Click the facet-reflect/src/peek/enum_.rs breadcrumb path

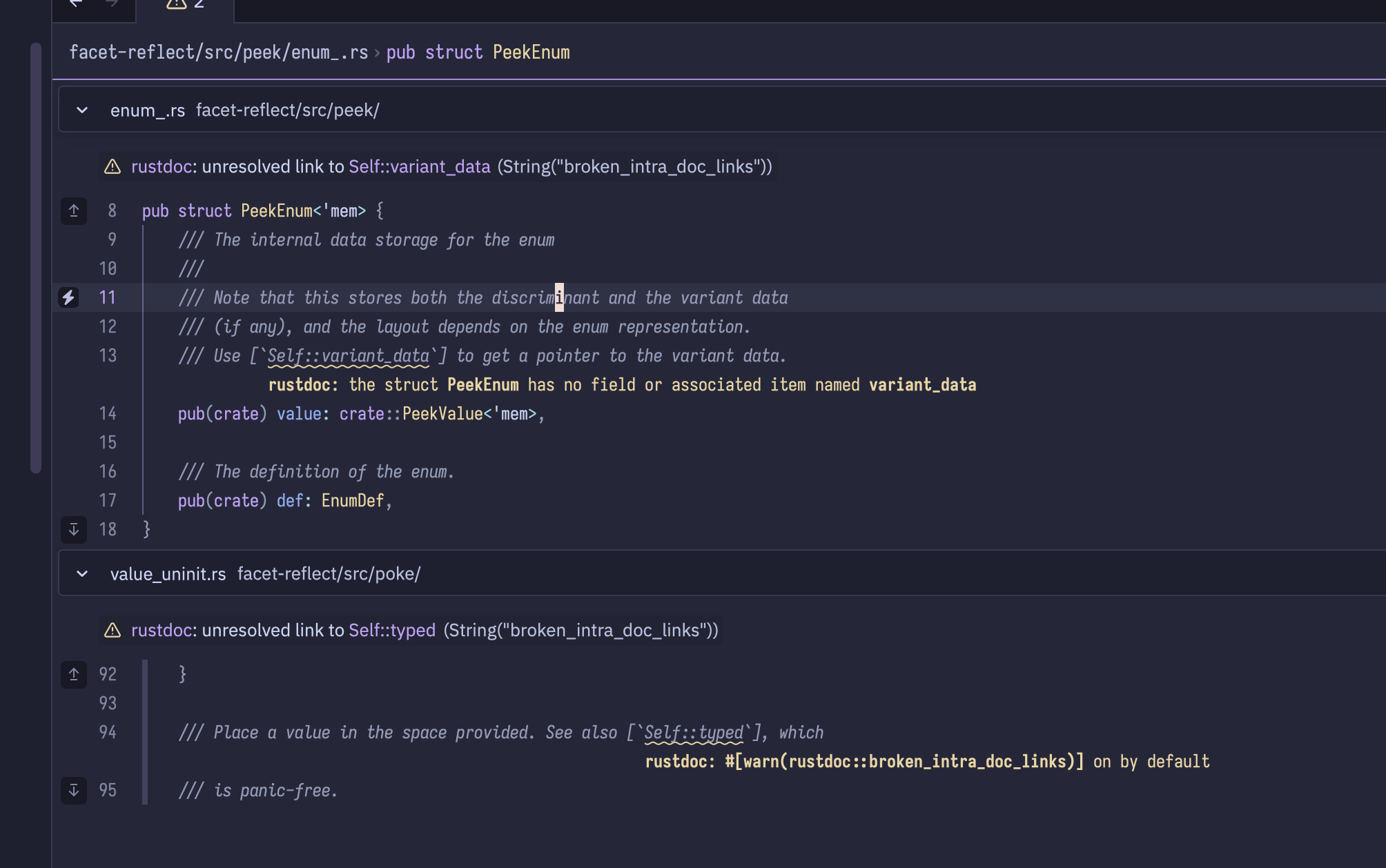click(218, 52)
